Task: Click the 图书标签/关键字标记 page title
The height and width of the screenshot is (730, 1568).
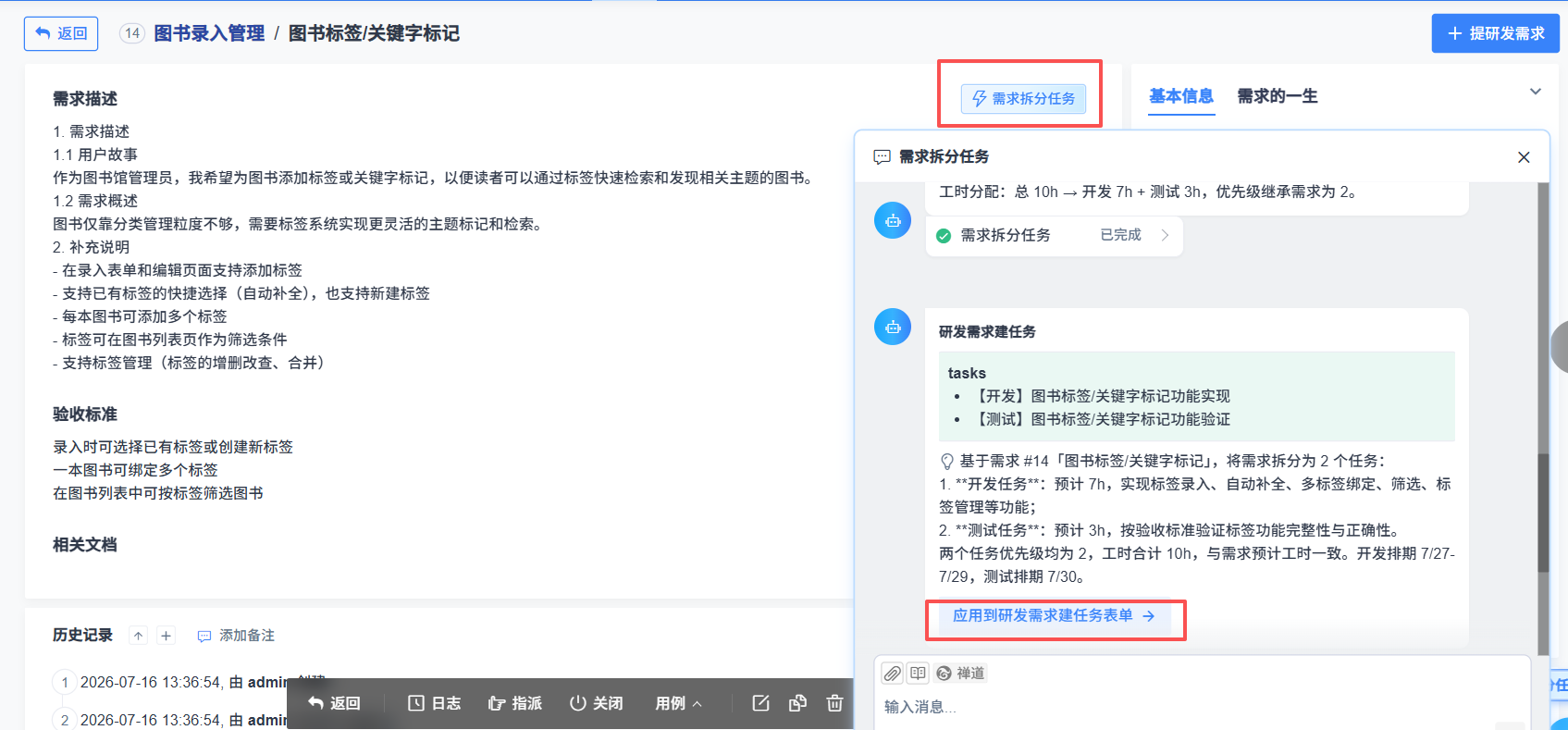Action: point(374,33)
